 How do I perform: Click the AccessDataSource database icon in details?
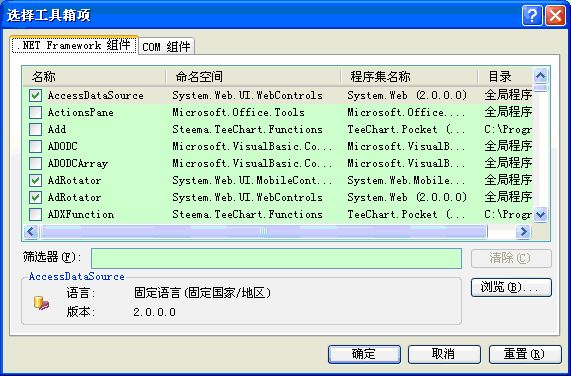pyautogui.click(x=41, y=303)
